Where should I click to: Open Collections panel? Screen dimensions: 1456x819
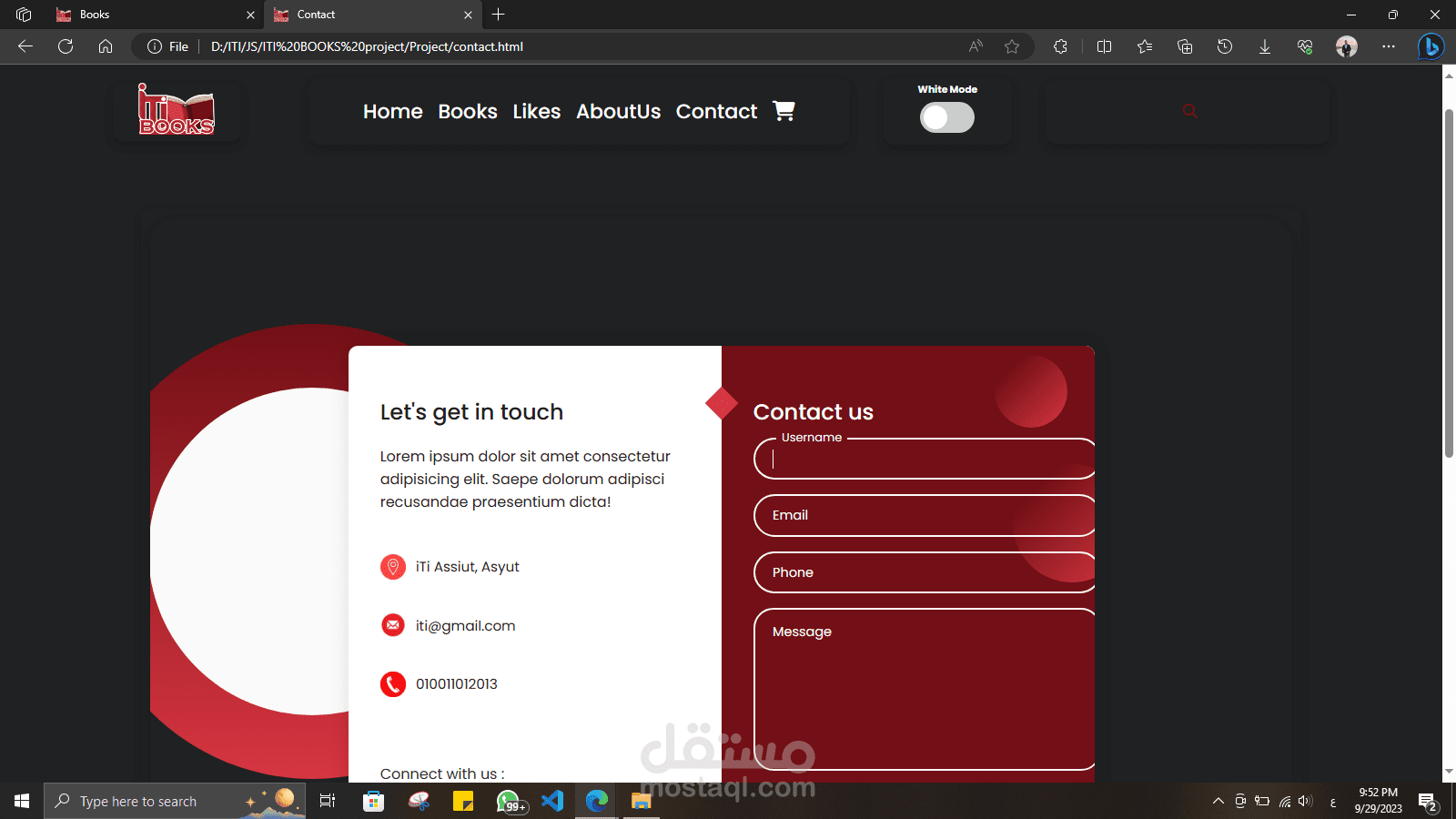(x=1185, y=46)
